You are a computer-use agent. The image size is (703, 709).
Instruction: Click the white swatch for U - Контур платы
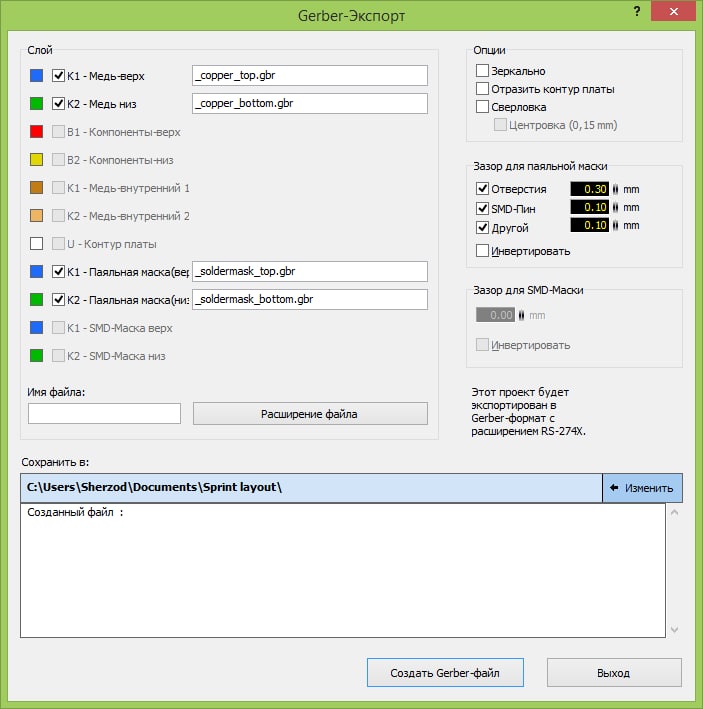(37, 244)
